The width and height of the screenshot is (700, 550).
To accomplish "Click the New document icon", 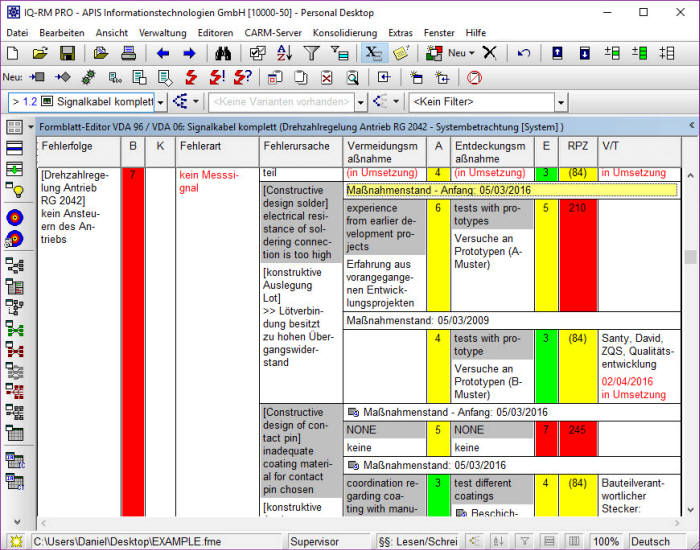I will click(x=13, y=54).
